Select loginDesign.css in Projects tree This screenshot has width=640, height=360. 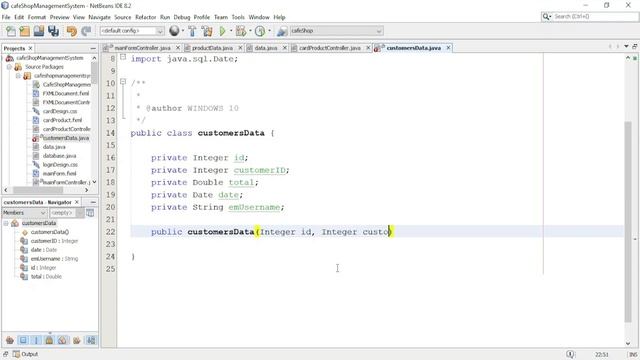click(60, 165)
